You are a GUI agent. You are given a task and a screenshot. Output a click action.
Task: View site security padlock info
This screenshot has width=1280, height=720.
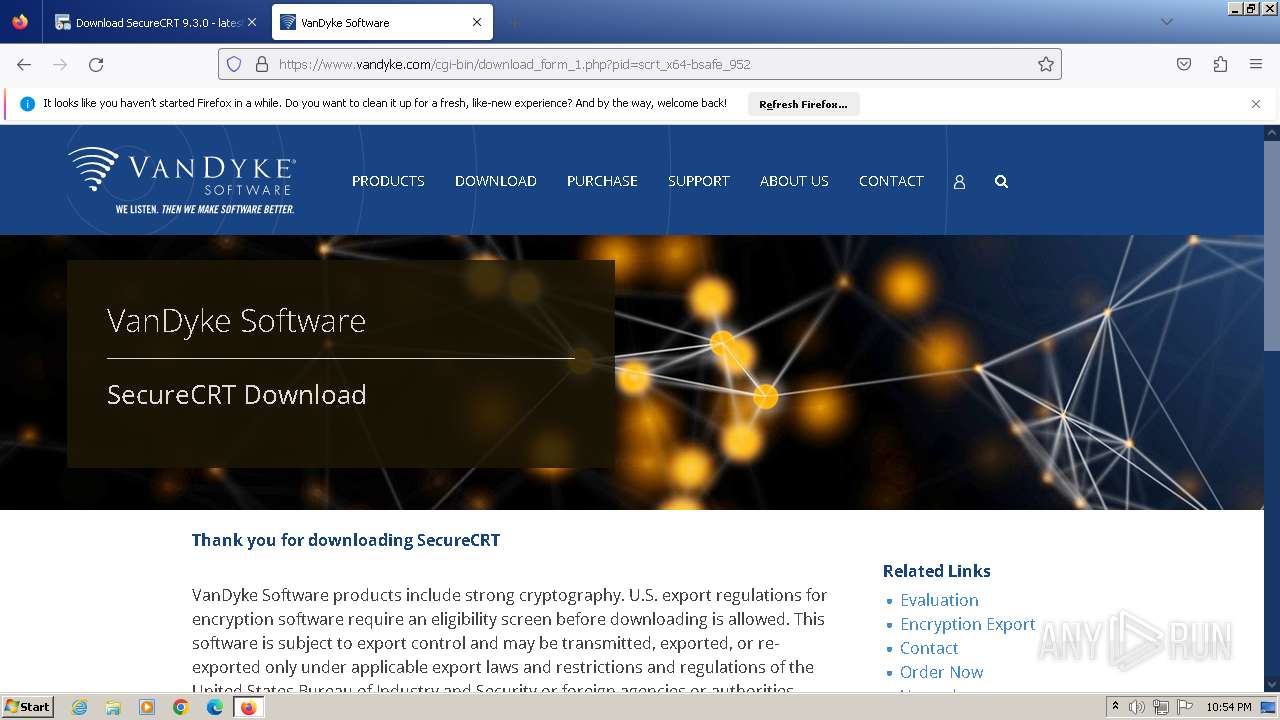click(x=262, y=64)
